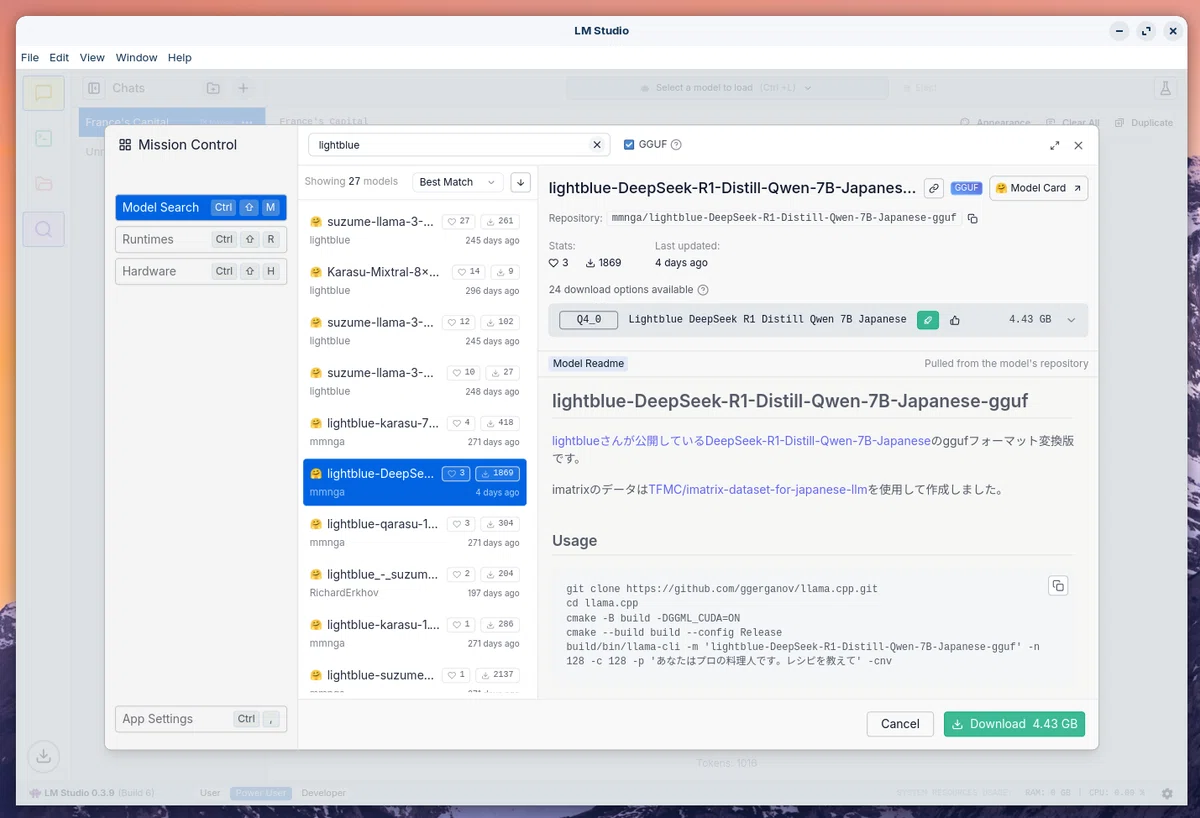Click the Model Readme tab label
Image resolution: width=1200 pixels, height=818 pixels.
click(x=588, y=364)
